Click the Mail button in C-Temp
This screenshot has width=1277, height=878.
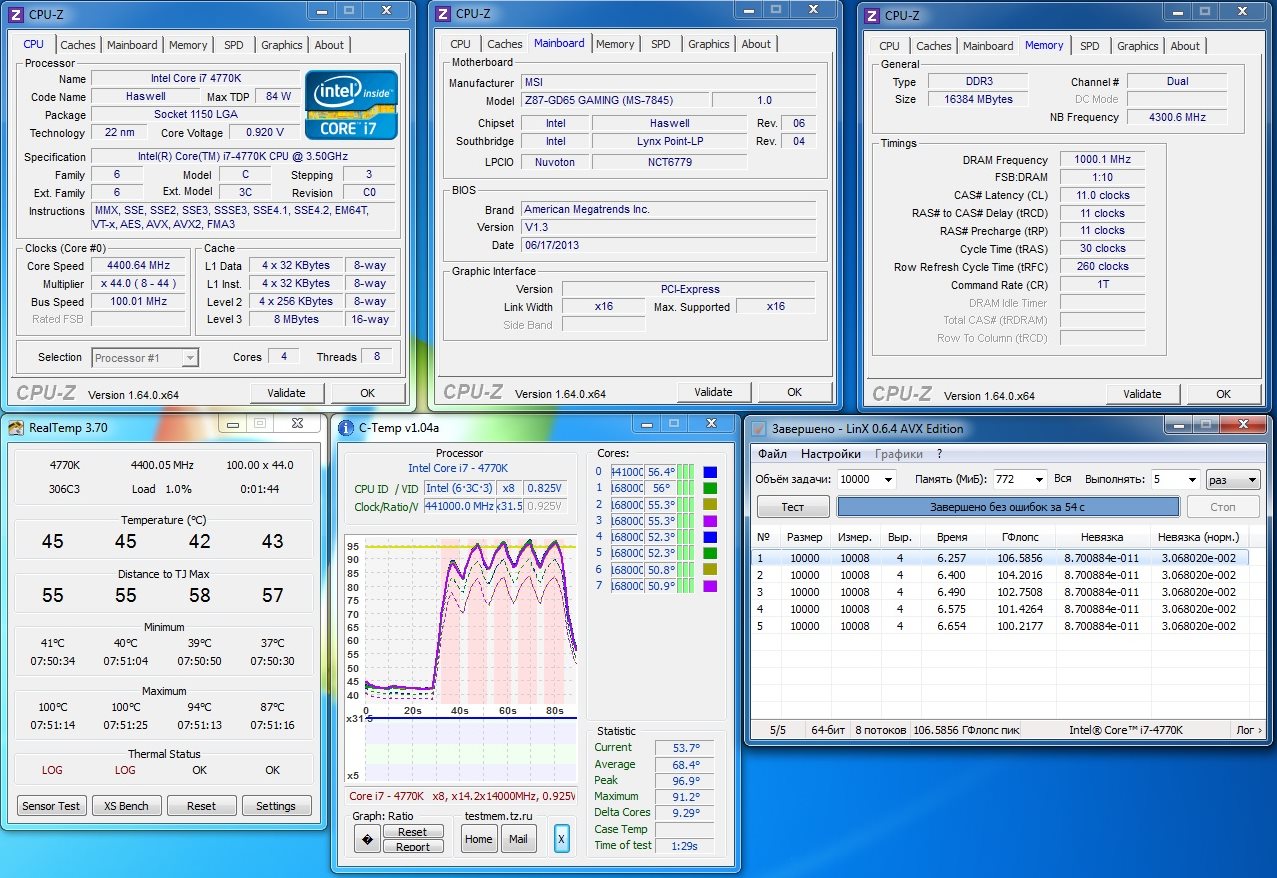click(518, 839)
